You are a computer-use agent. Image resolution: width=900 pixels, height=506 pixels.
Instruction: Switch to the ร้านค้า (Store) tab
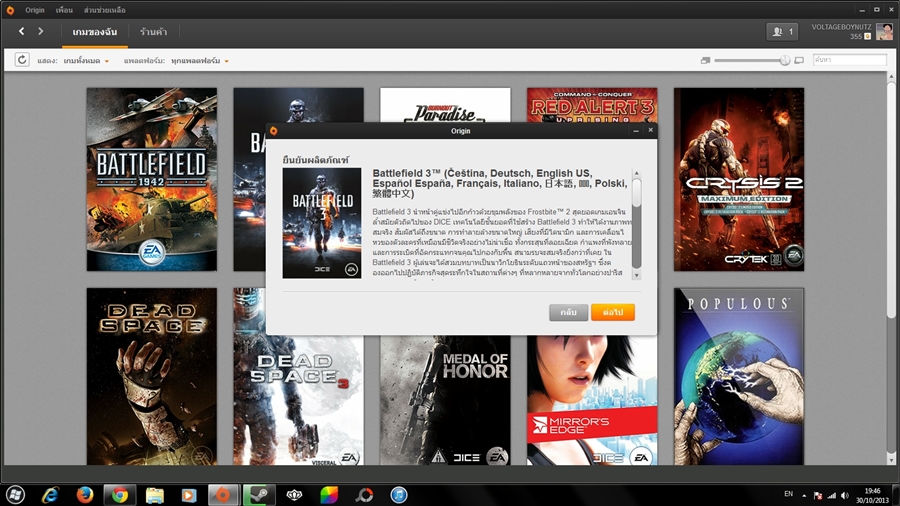pyautogui.click(x=153, y=32)
